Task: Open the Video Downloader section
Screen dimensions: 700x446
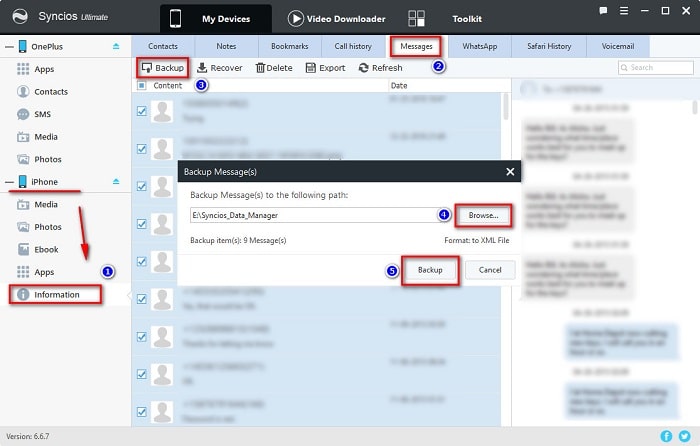Action: [x=336, y=19]
